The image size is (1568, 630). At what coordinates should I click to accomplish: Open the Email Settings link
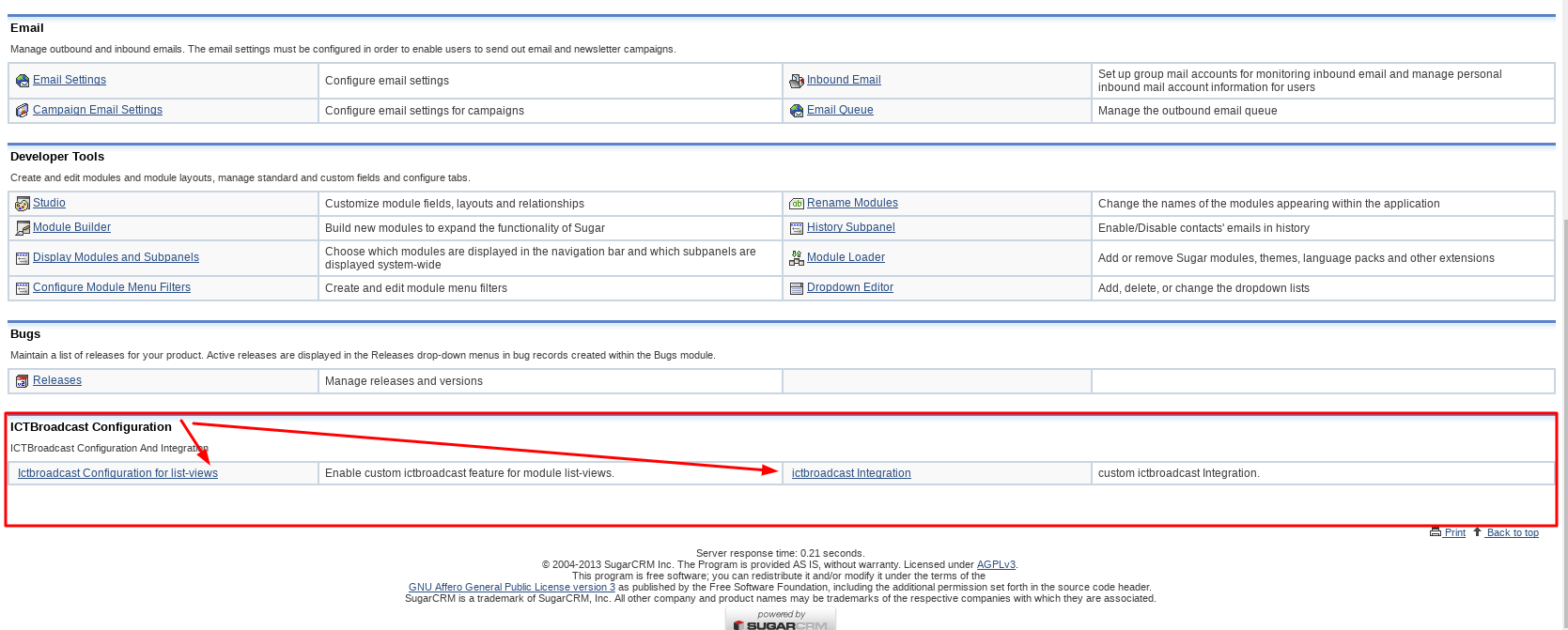(70, 80)
